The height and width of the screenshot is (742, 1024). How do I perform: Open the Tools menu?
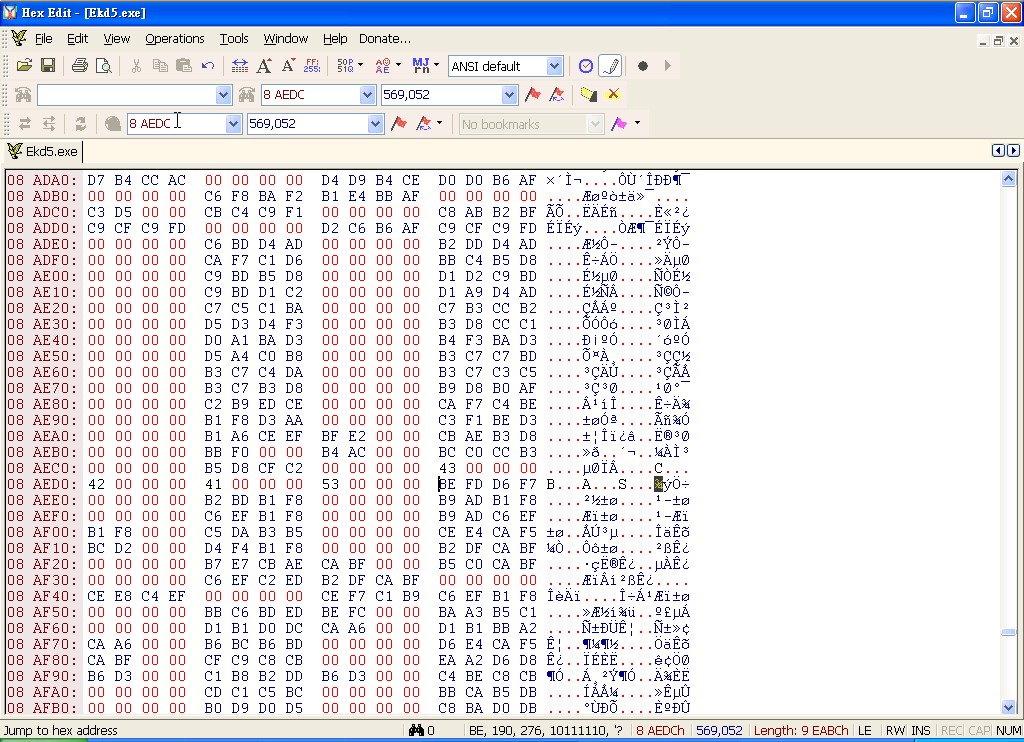(x=234, y=39)
